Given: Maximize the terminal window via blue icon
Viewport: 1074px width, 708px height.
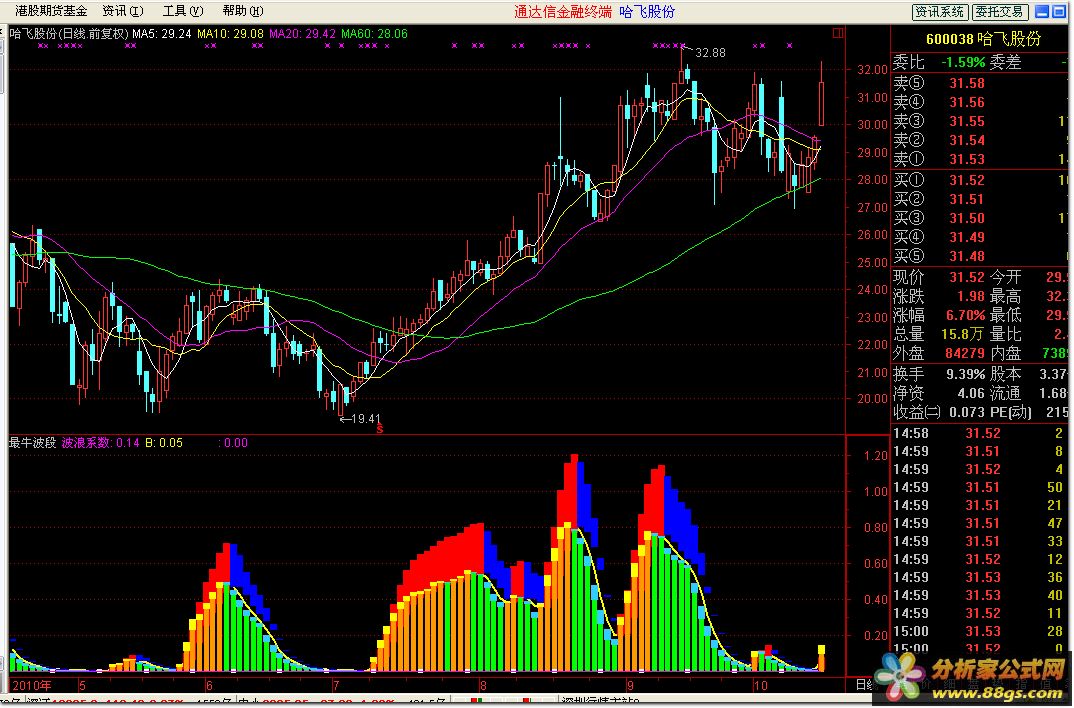Looking at the screenshot, I should click(1060, 12).
